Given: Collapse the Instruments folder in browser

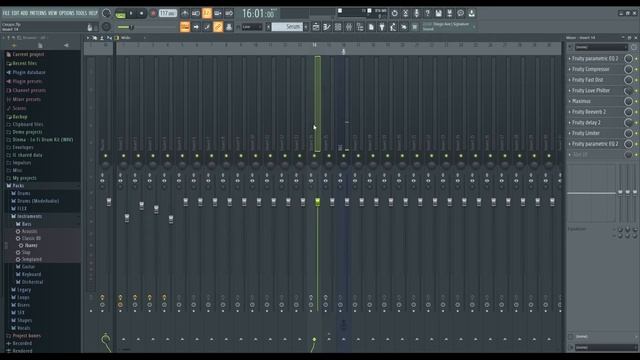Looking at the screenshot, I should coord(29,216).
